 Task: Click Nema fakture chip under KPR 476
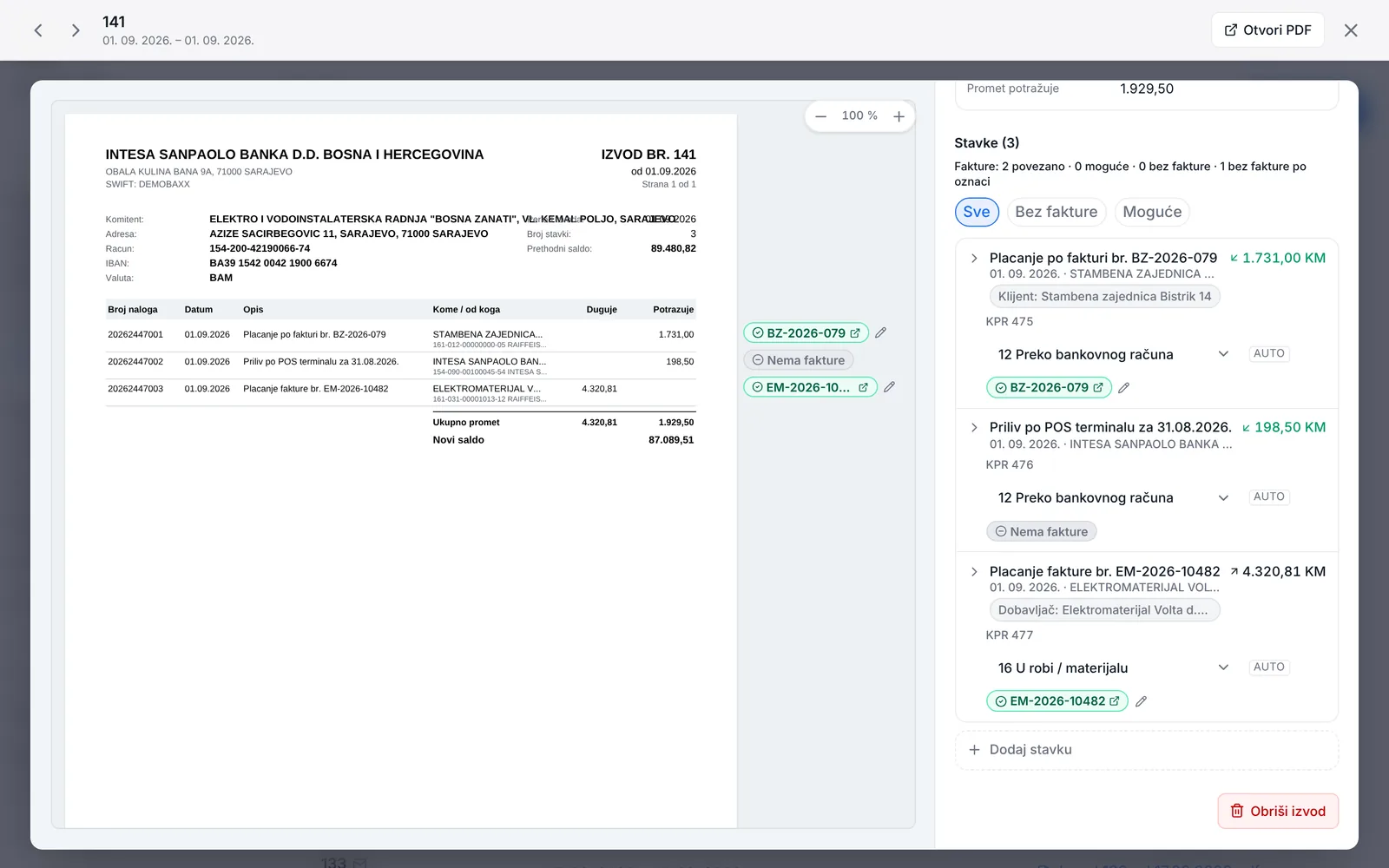[x=1042, y=531]
